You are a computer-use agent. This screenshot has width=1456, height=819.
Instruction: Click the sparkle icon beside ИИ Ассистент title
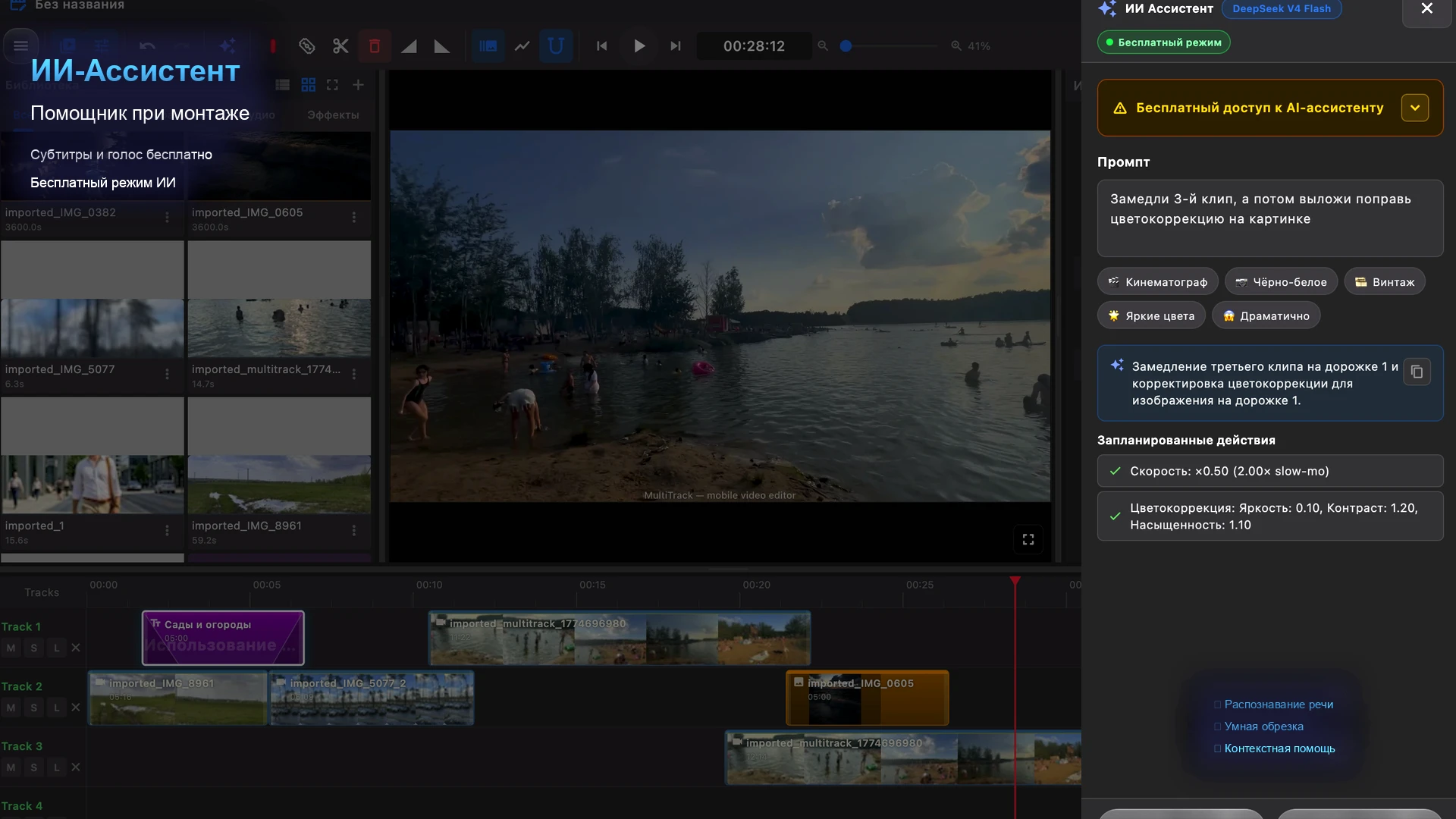(1107, 9)
